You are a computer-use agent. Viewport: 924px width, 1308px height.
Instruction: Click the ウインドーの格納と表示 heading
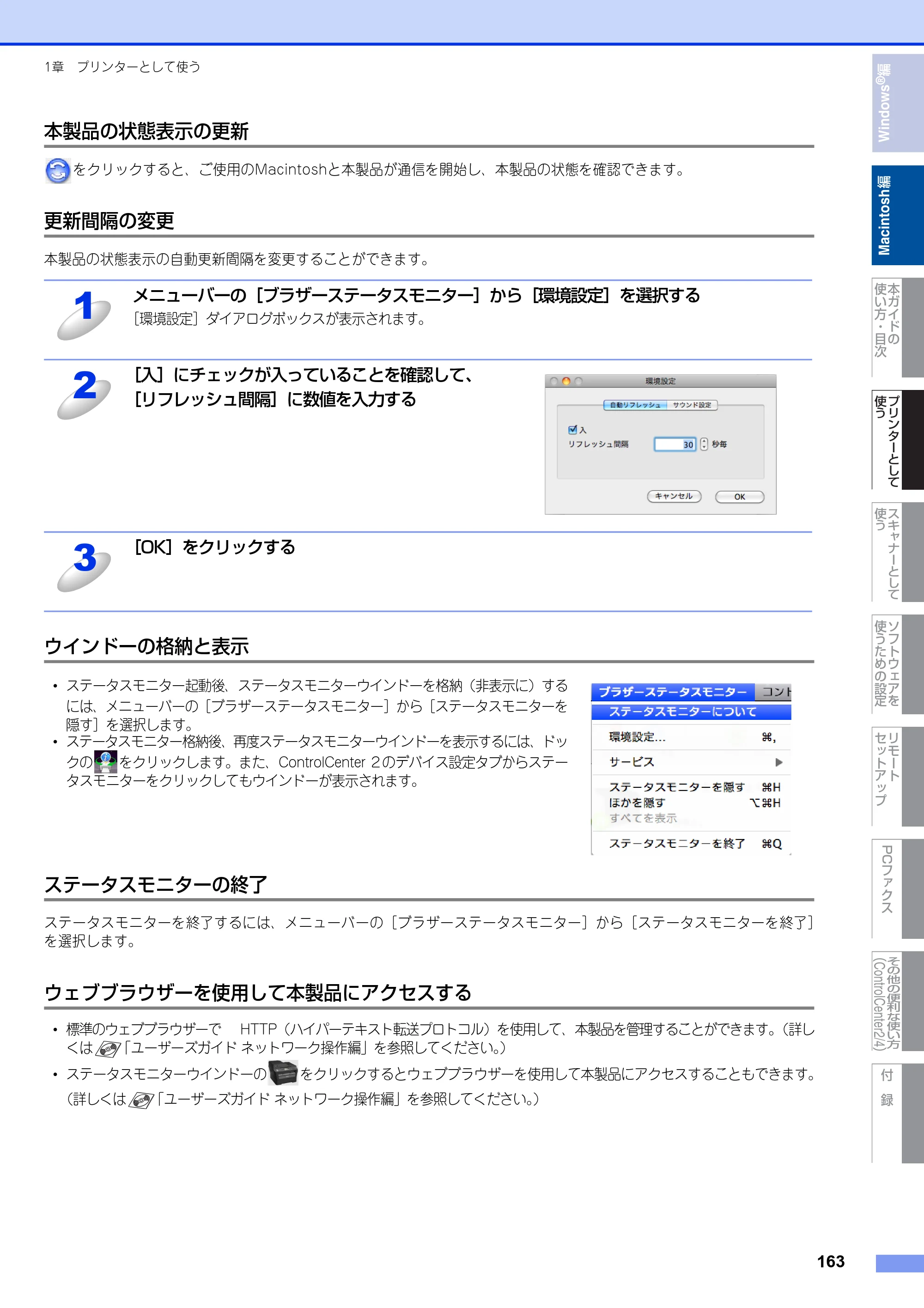pyautogui.click(x=146, y=646)
